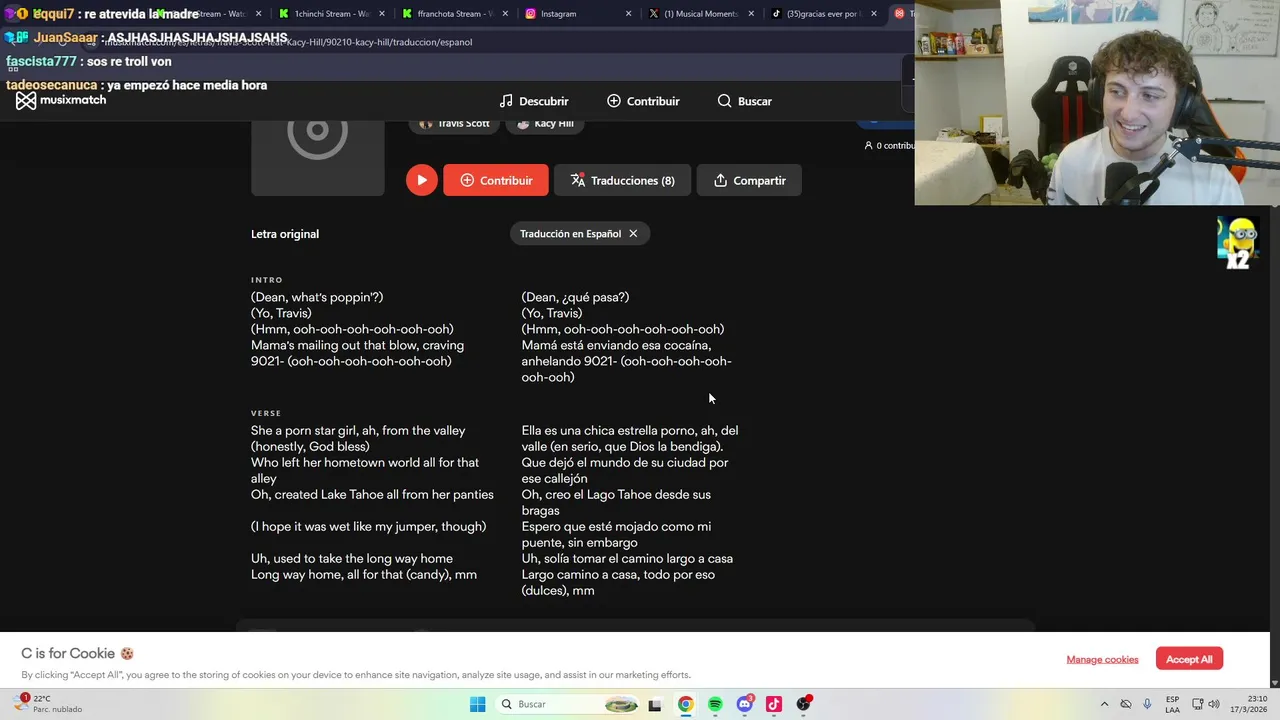Viewport: 1280px width, 720px height.
Task: Open the Traducciones (8) dropdown
Action: coord(622,180)
